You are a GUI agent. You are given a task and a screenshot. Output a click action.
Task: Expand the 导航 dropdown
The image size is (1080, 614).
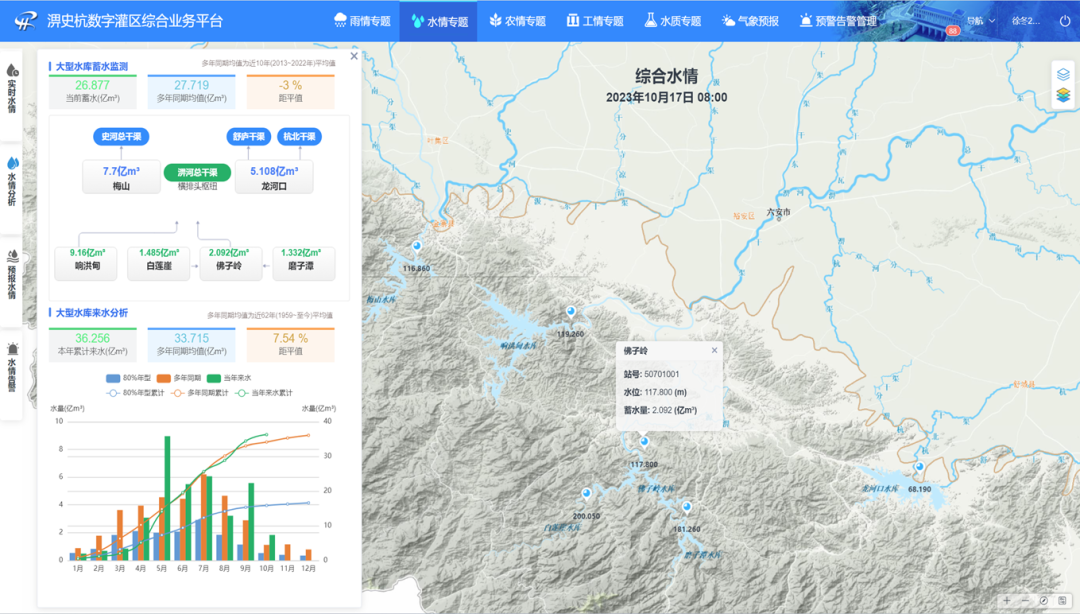980,21
